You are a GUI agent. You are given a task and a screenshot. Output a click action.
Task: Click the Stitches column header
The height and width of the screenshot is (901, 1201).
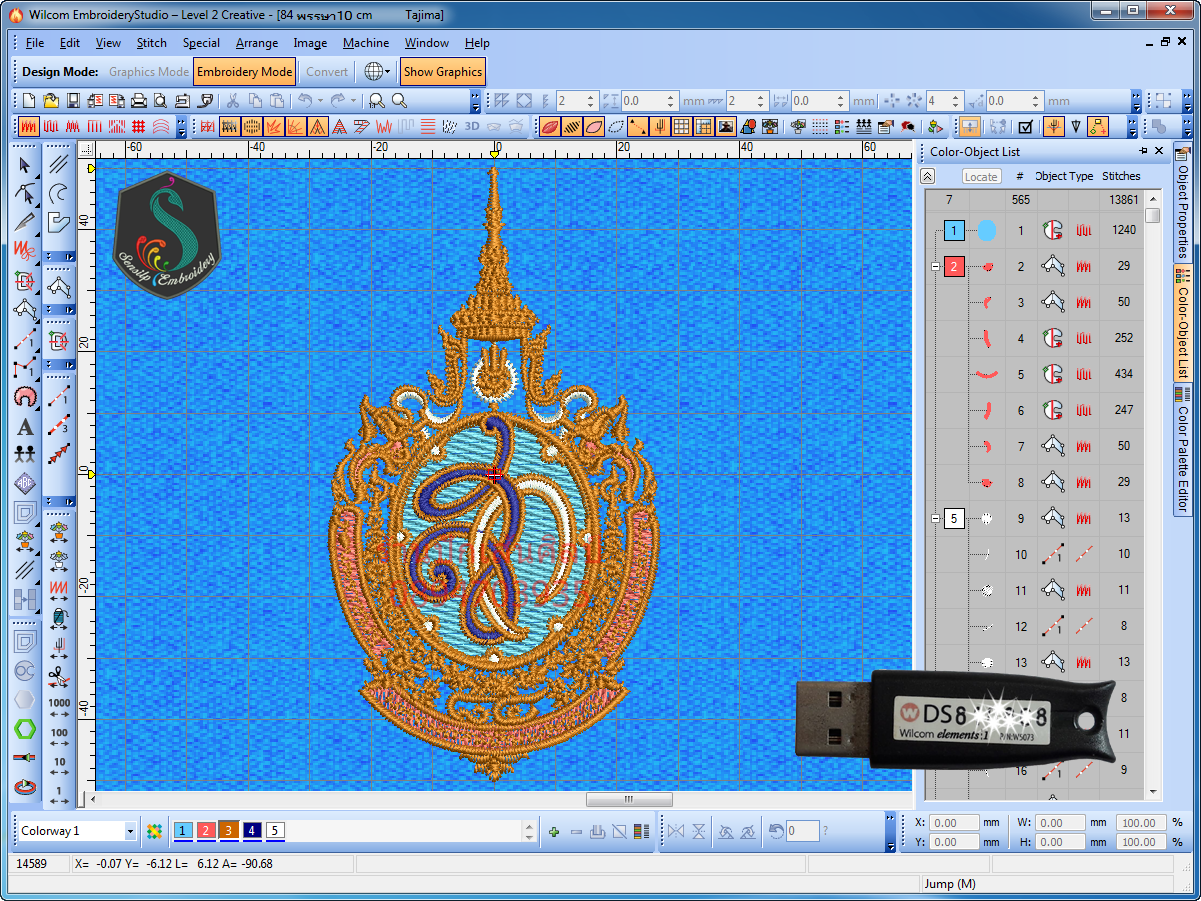1121,176
